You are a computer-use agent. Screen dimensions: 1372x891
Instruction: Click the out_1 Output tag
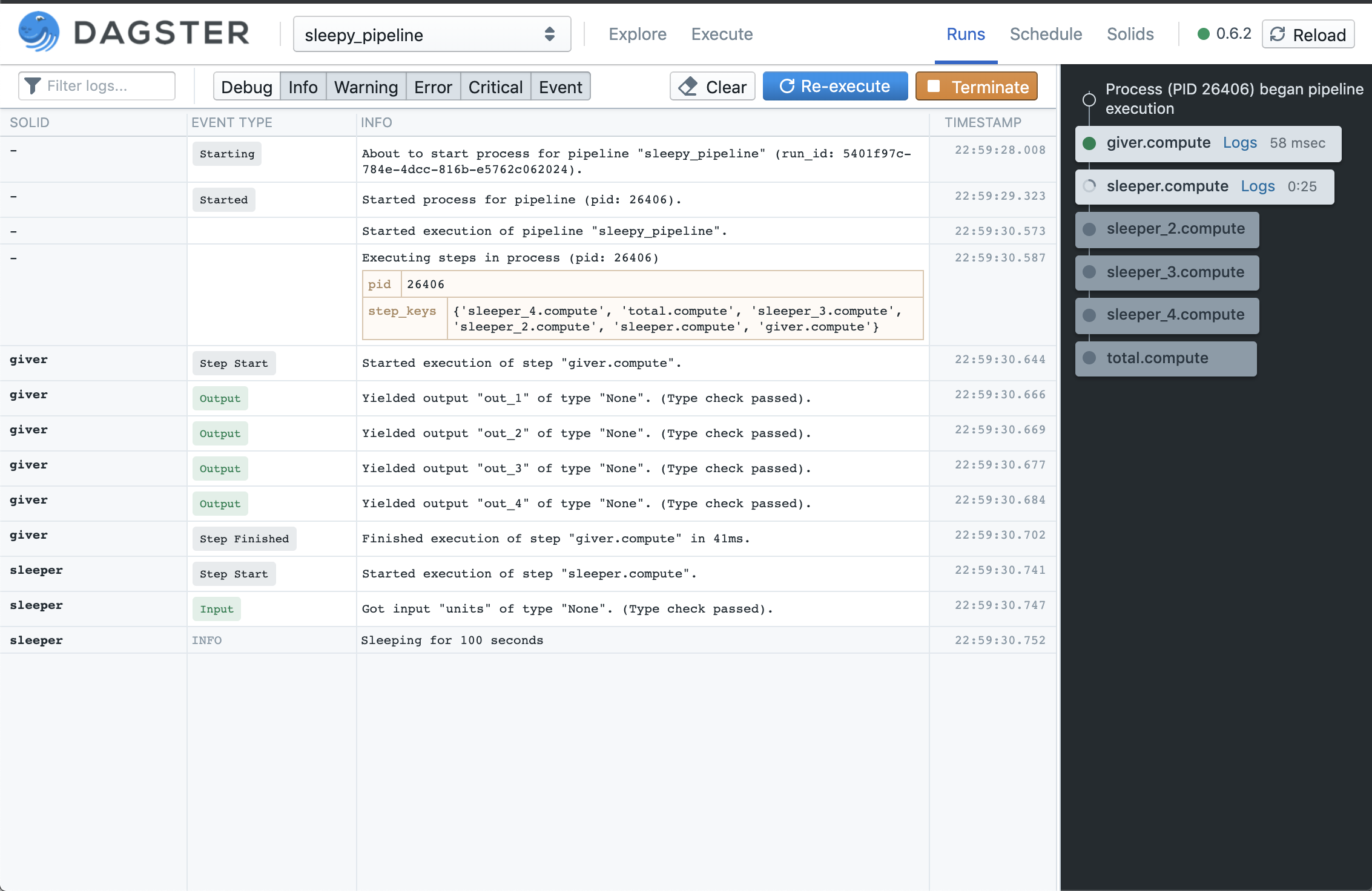click(x=220, y=398)
